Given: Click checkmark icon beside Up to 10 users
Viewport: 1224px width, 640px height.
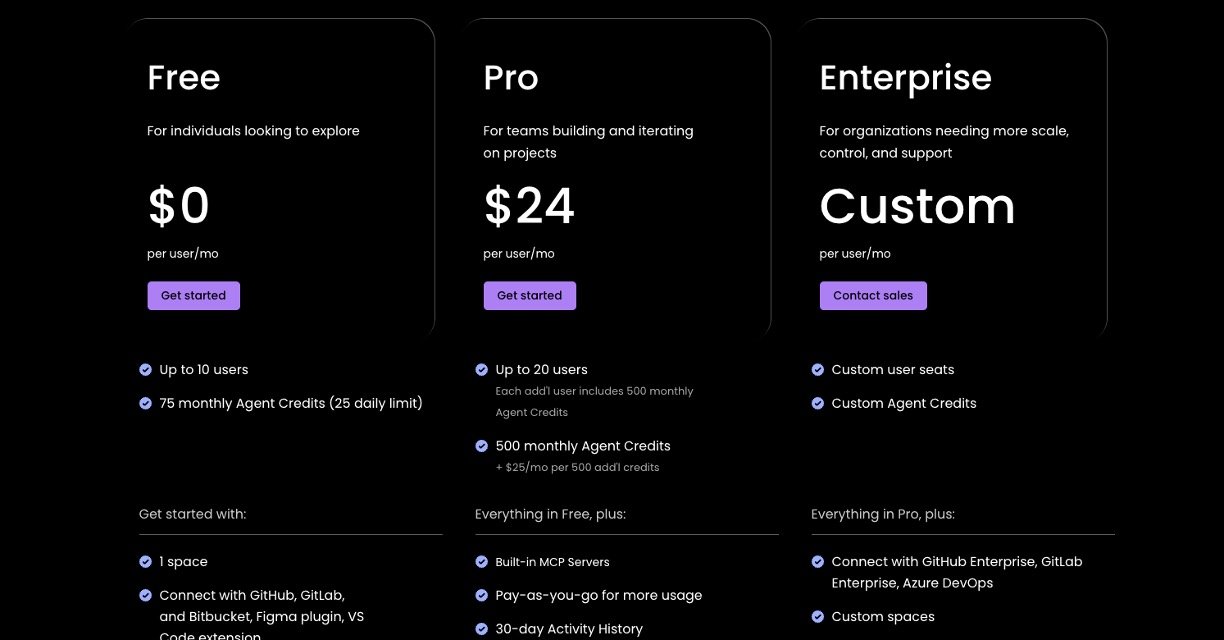Looking at the screenshot, I should [x=146, y=370].
